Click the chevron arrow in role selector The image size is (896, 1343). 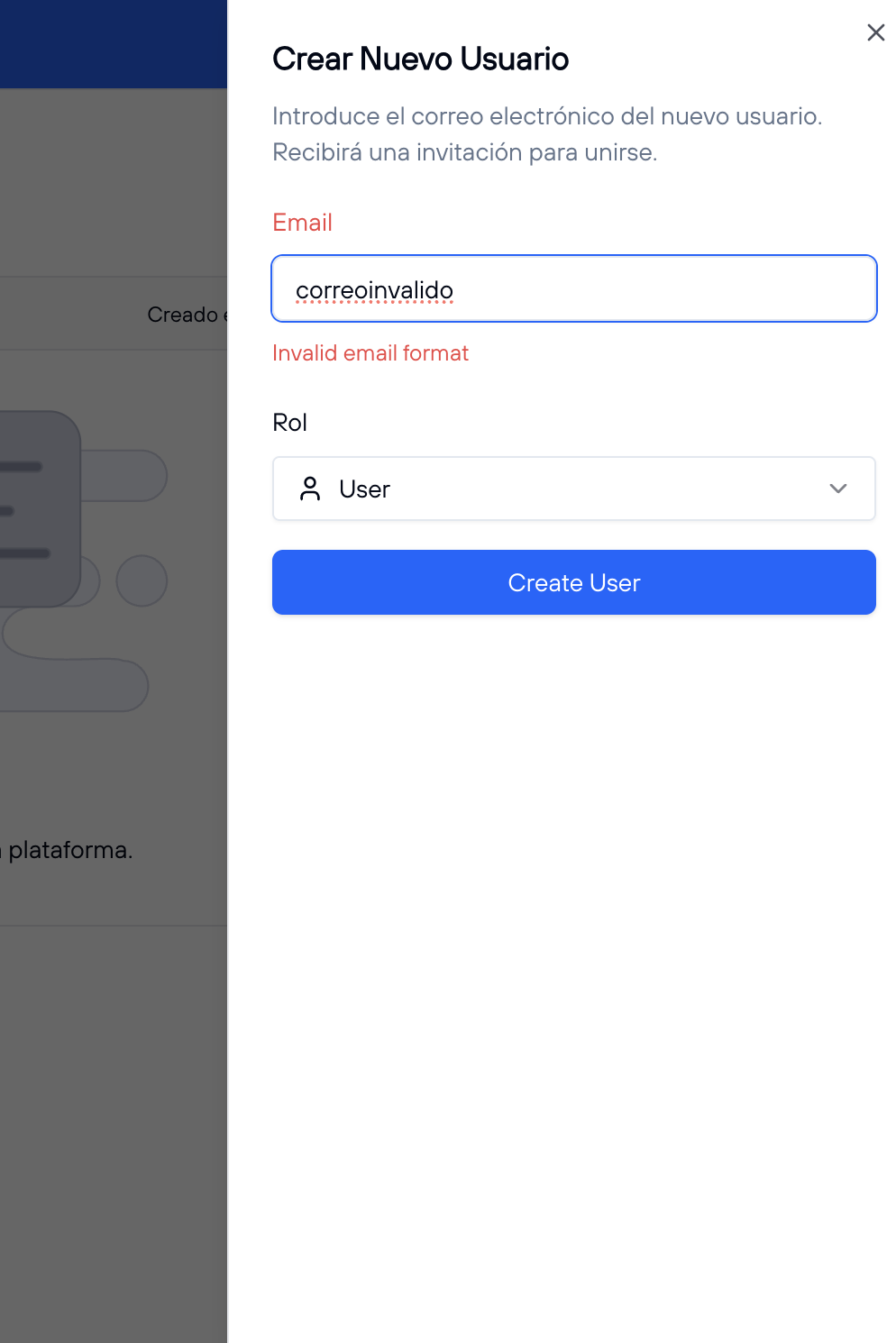click(838, 489)
